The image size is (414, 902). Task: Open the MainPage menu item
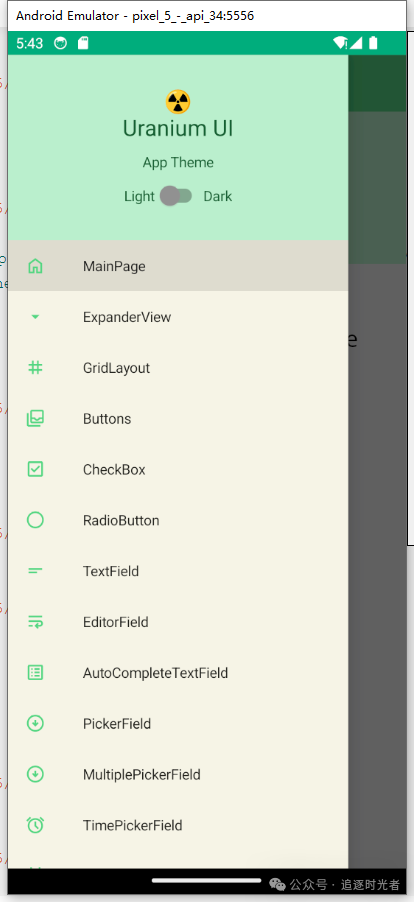178,266
